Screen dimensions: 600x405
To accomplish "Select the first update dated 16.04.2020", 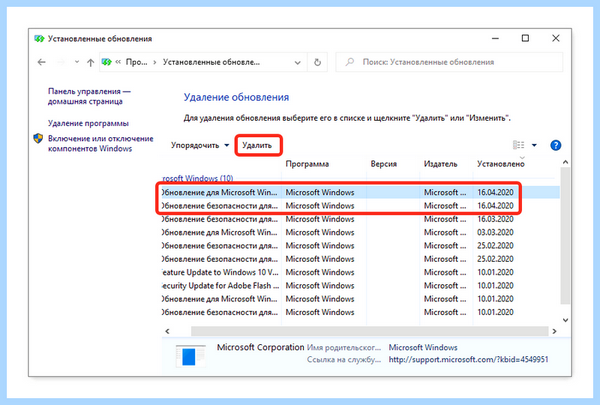I will tap(360, 192).
